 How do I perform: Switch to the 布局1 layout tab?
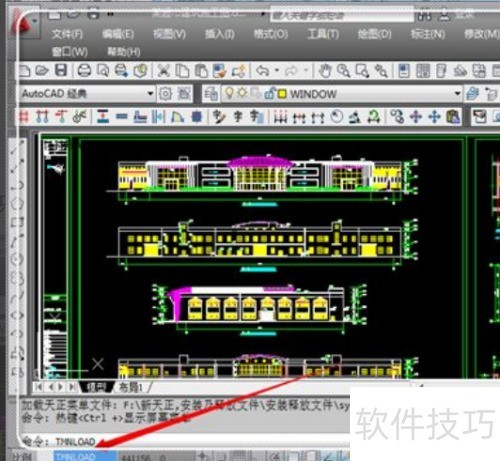pyautogui.click(x=131, y=387)
